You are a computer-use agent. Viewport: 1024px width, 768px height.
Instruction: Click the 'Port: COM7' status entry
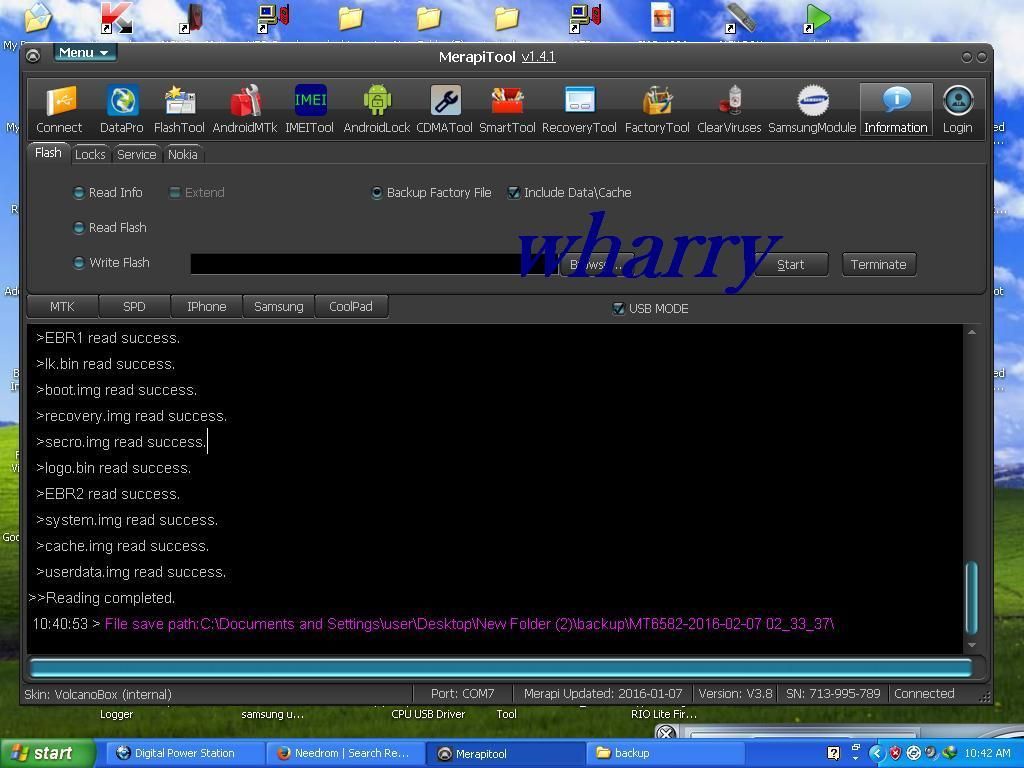tap(462, 694)
